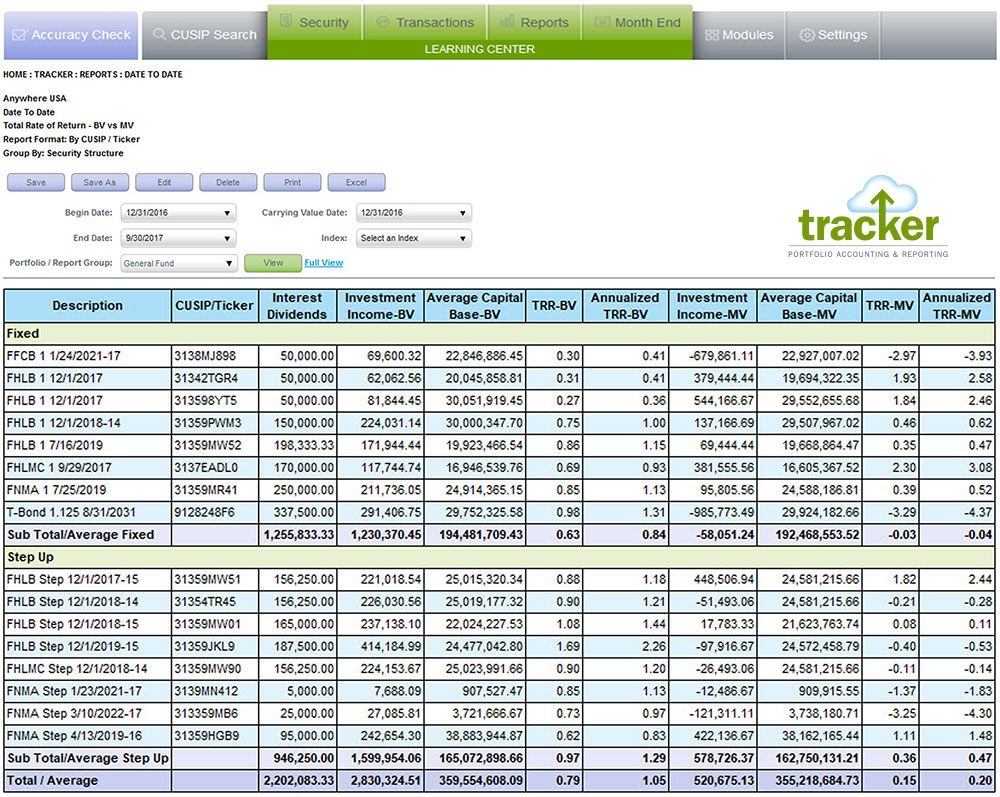Viewport: 1000px width, 797px height.
Task: Choose an index from the Index dropdown
Action: (412, 238)
